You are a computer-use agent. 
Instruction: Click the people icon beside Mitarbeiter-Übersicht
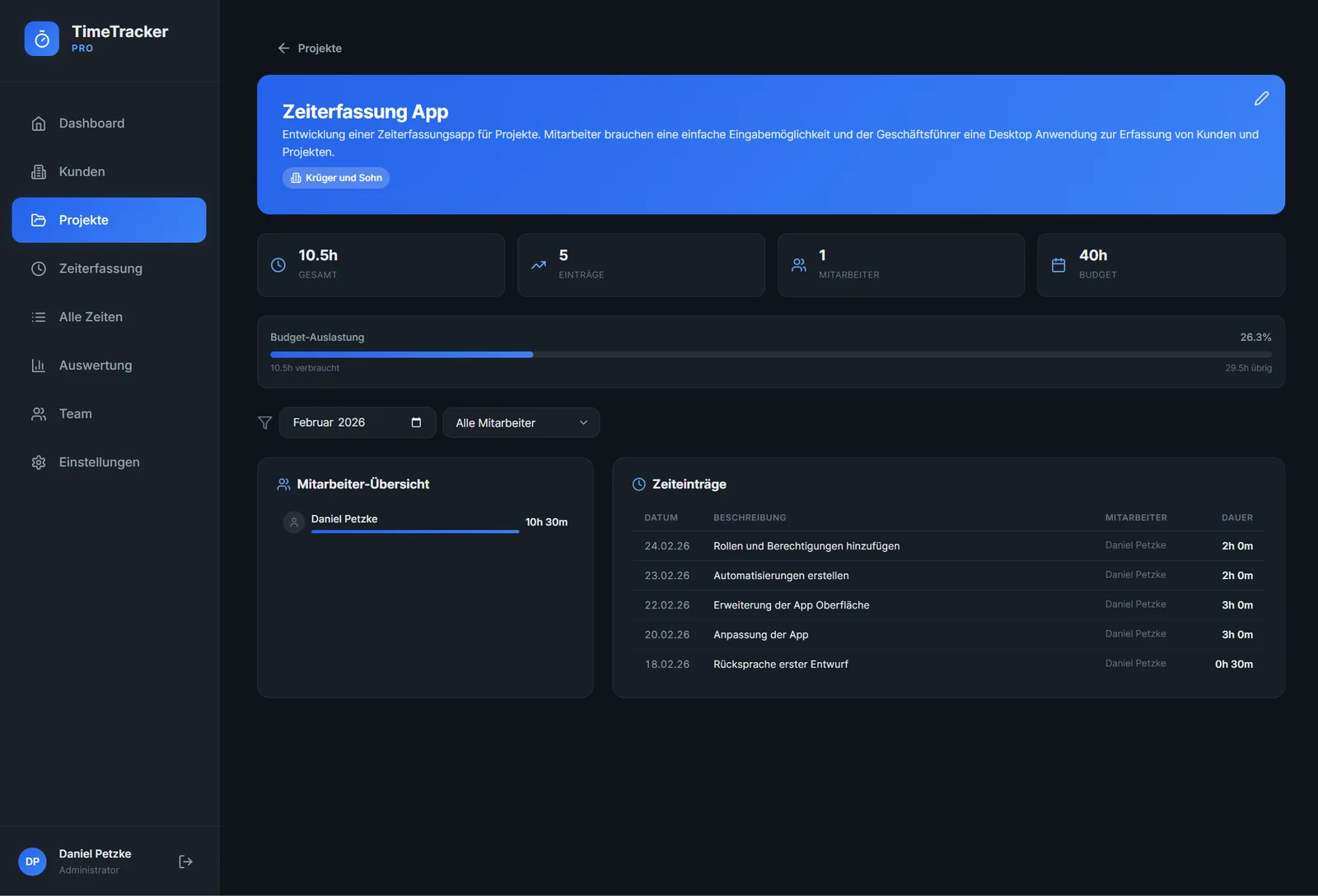coord(283,484)
